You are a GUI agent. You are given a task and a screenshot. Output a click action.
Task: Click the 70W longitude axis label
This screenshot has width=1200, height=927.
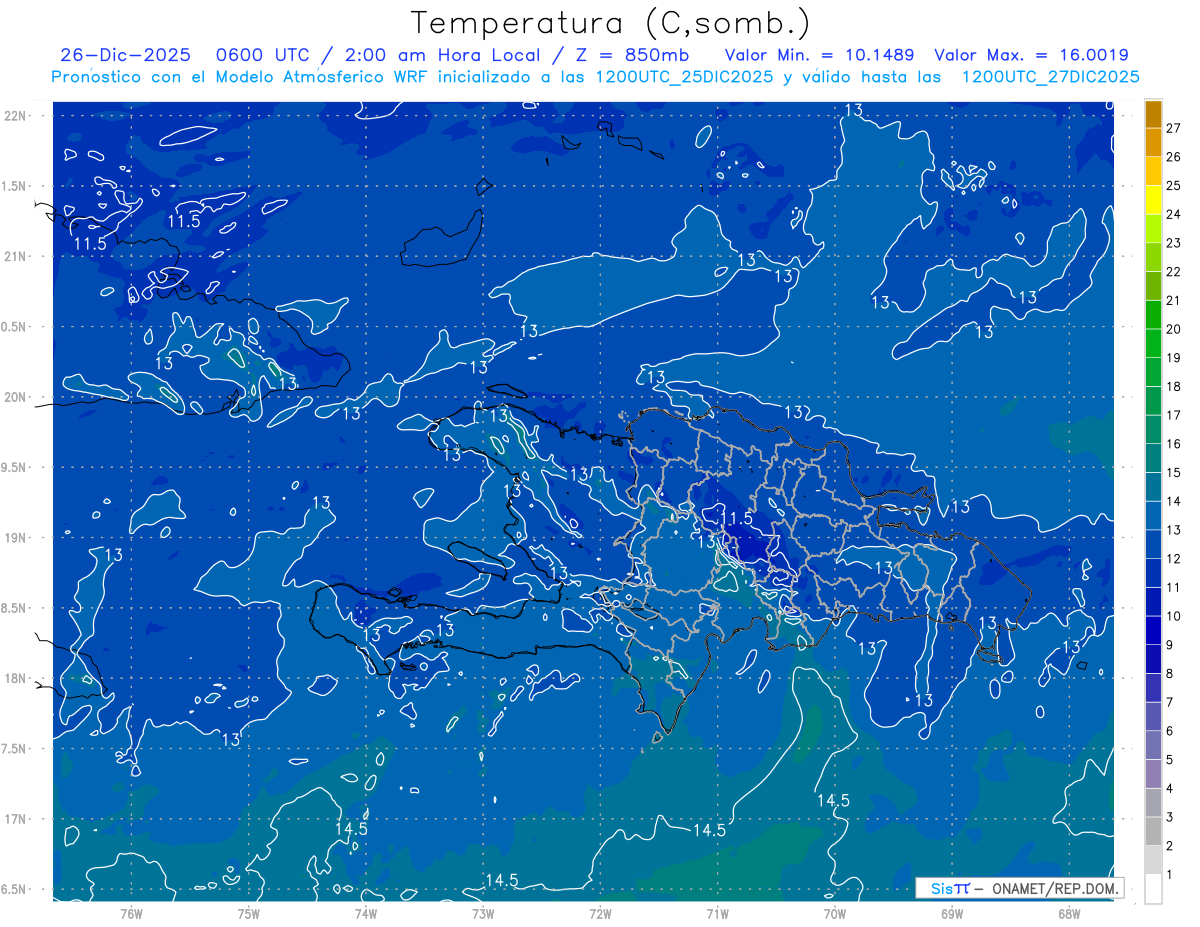pyautogui.click(x=835, y=913)
